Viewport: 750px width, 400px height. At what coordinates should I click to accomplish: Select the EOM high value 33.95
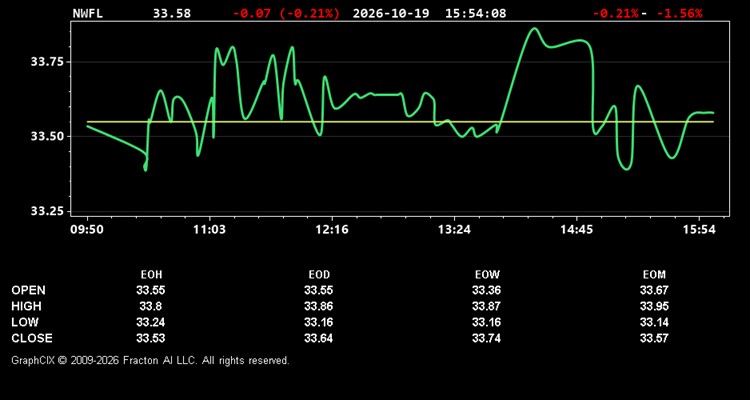[x=654, y=306]
